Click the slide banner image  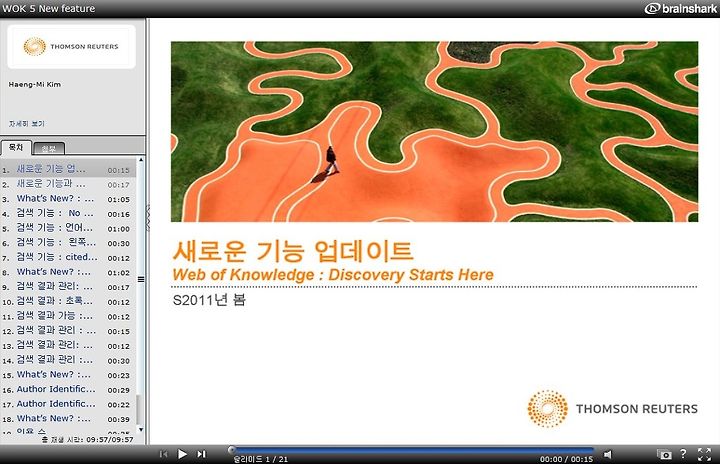click(x=434, y=131)
